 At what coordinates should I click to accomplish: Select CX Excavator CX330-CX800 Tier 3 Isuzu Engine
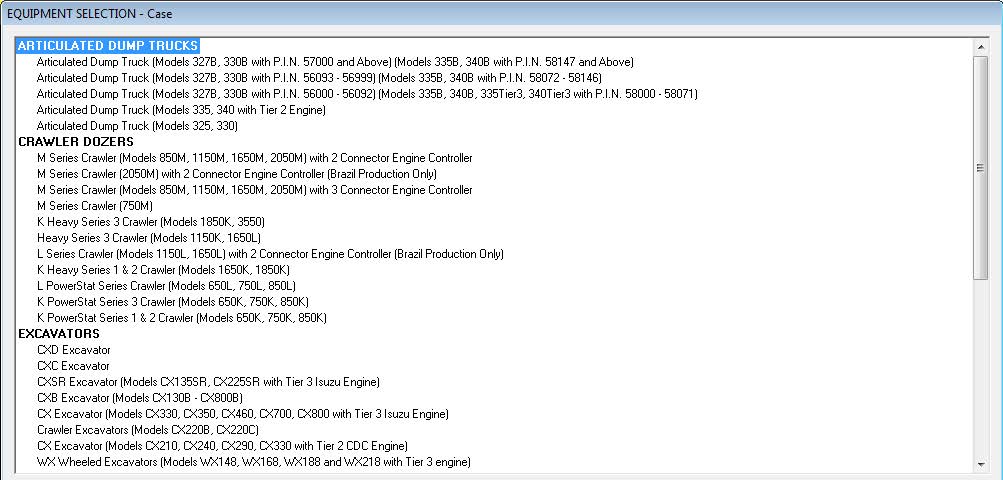pos(243,414)
